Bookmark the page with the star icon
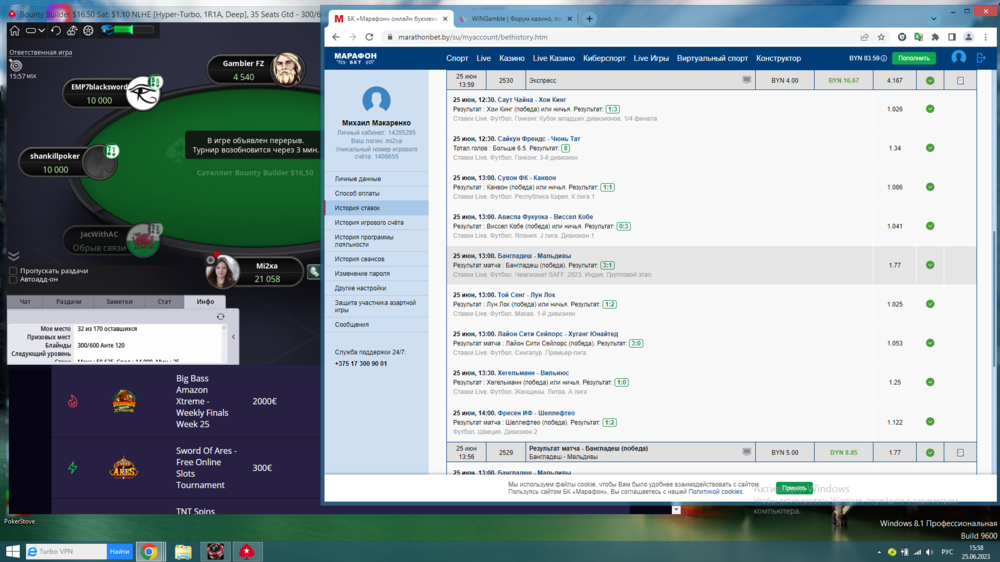Viewport: 1000px width, 562px height. click(x=879, y=37)
